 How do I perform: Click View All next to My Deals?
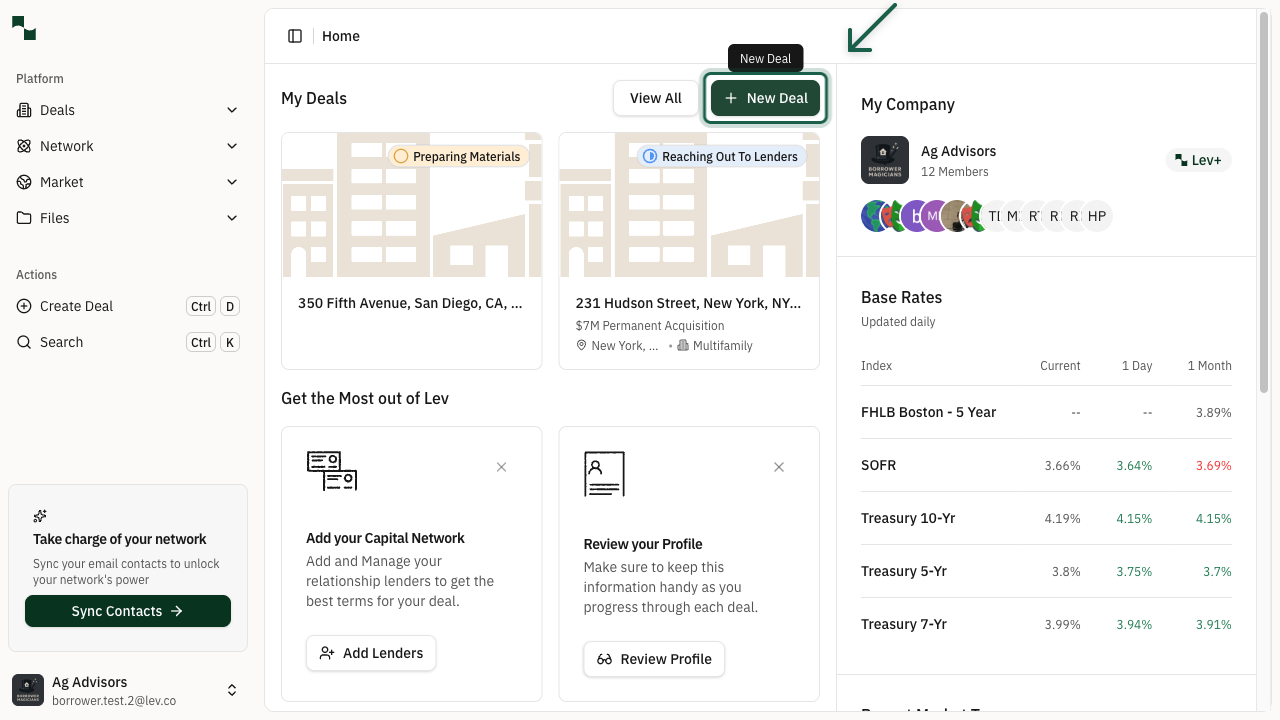point(655,98)
